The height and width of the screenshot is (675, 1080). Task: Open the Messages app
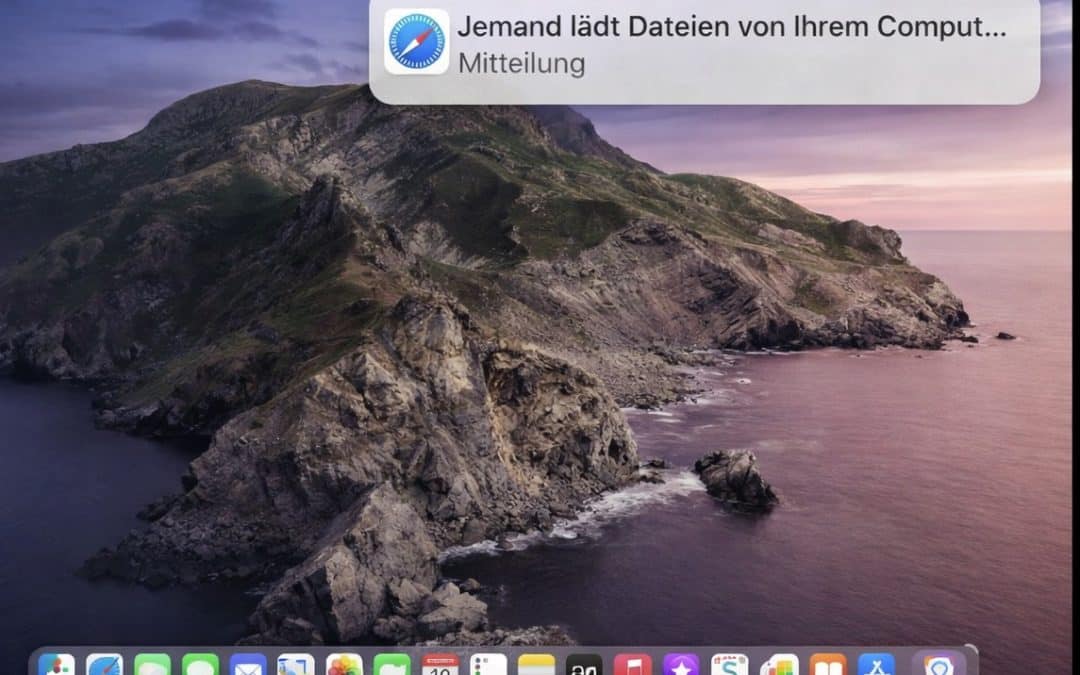(x=200, y=664)
